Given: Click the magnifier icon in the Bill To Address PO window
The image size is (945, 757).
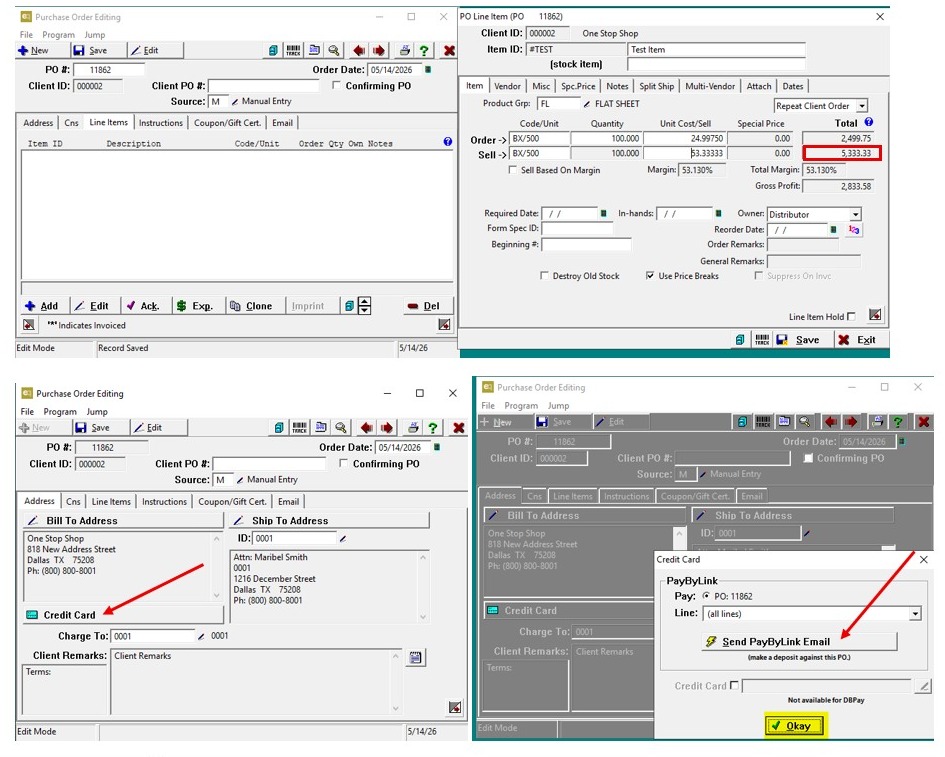Looking at the screenshot, I should (341, 428).
